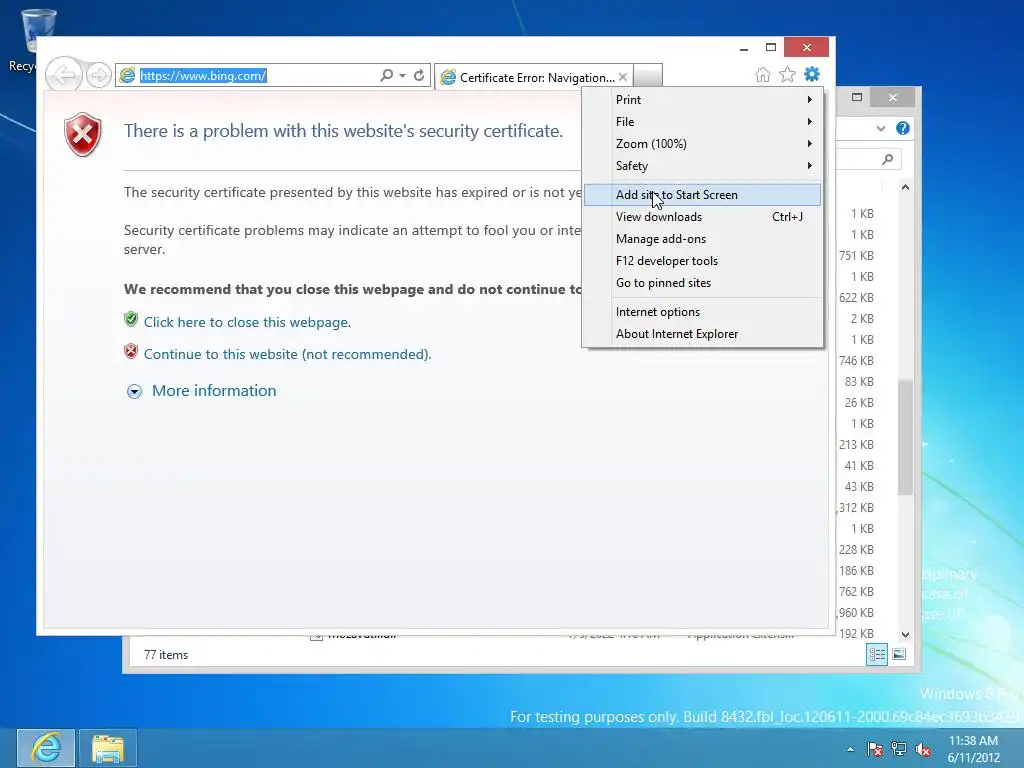Open the taskbar clock showing 11:38 AM

973,749
